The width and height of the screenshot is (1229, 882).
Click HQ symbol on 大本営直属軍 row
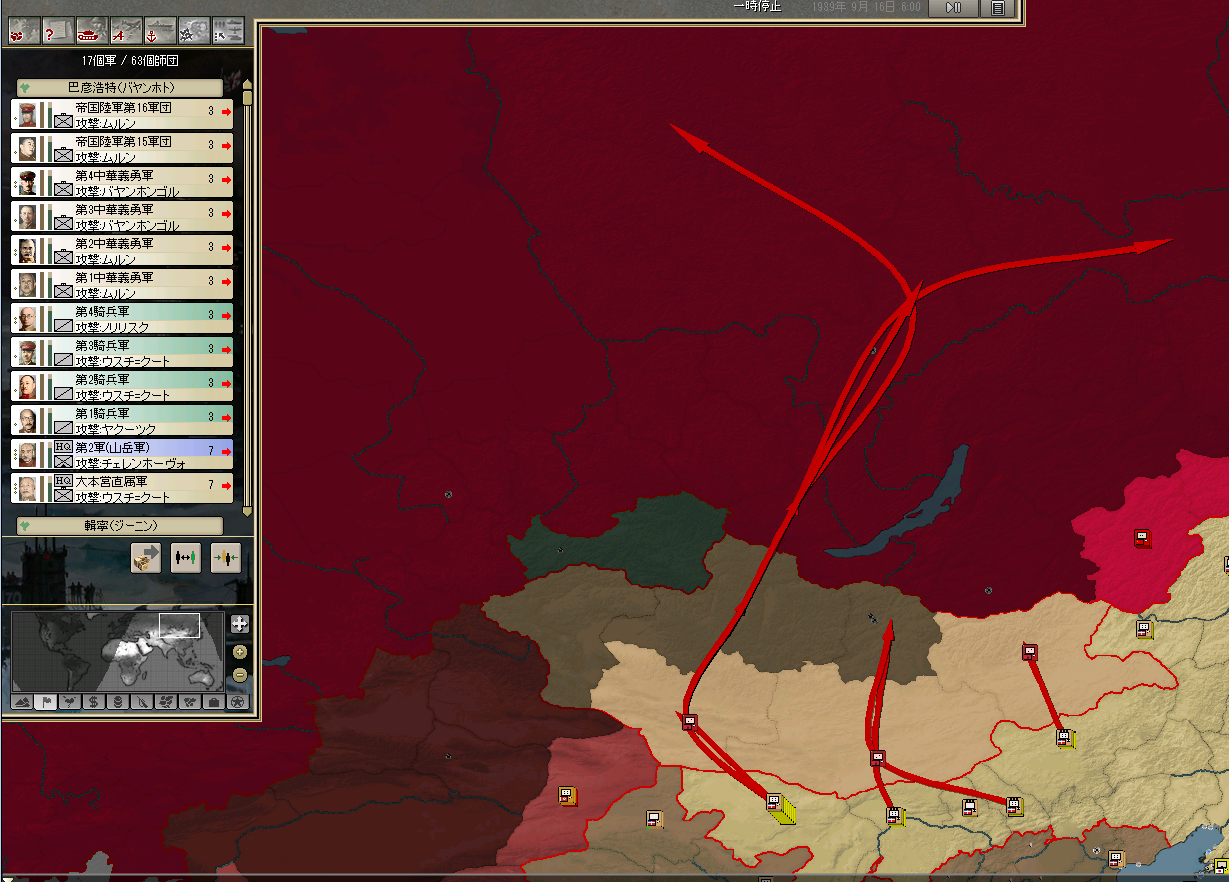63,481
